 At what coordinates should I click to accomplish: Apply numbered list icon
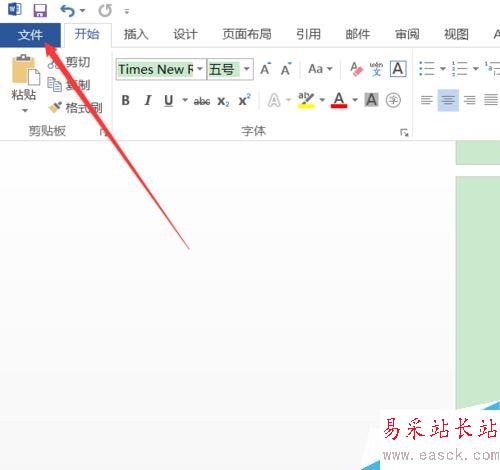pos(460,69)
